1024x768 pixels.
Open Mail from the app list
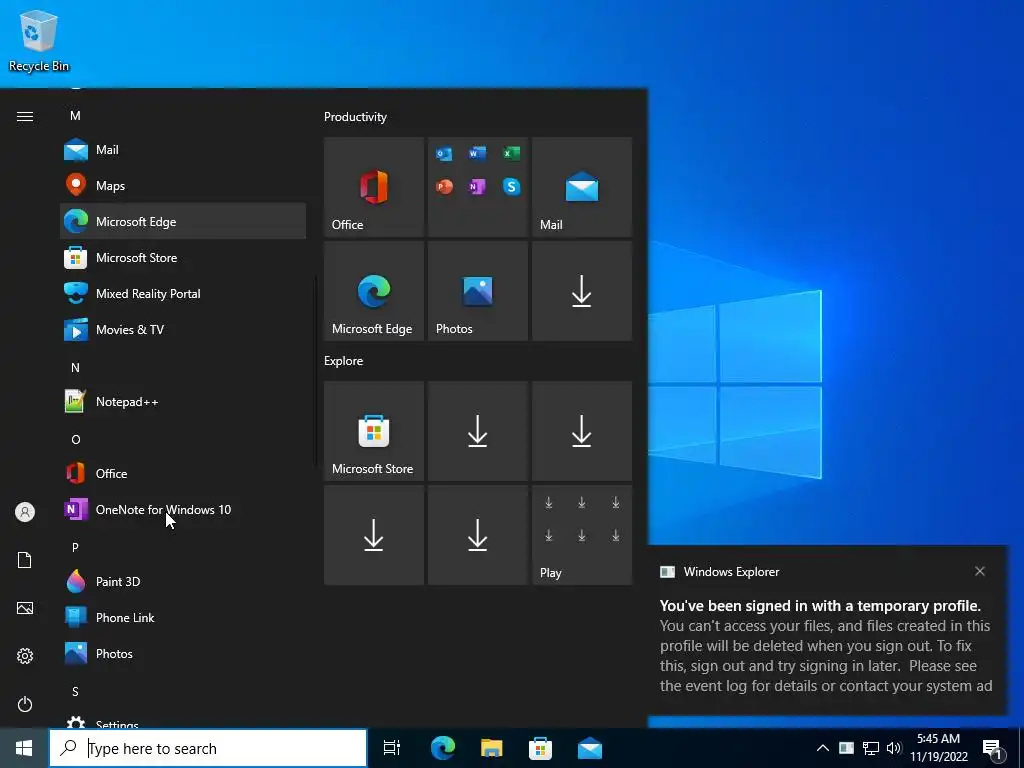click(x=183, y=150)
